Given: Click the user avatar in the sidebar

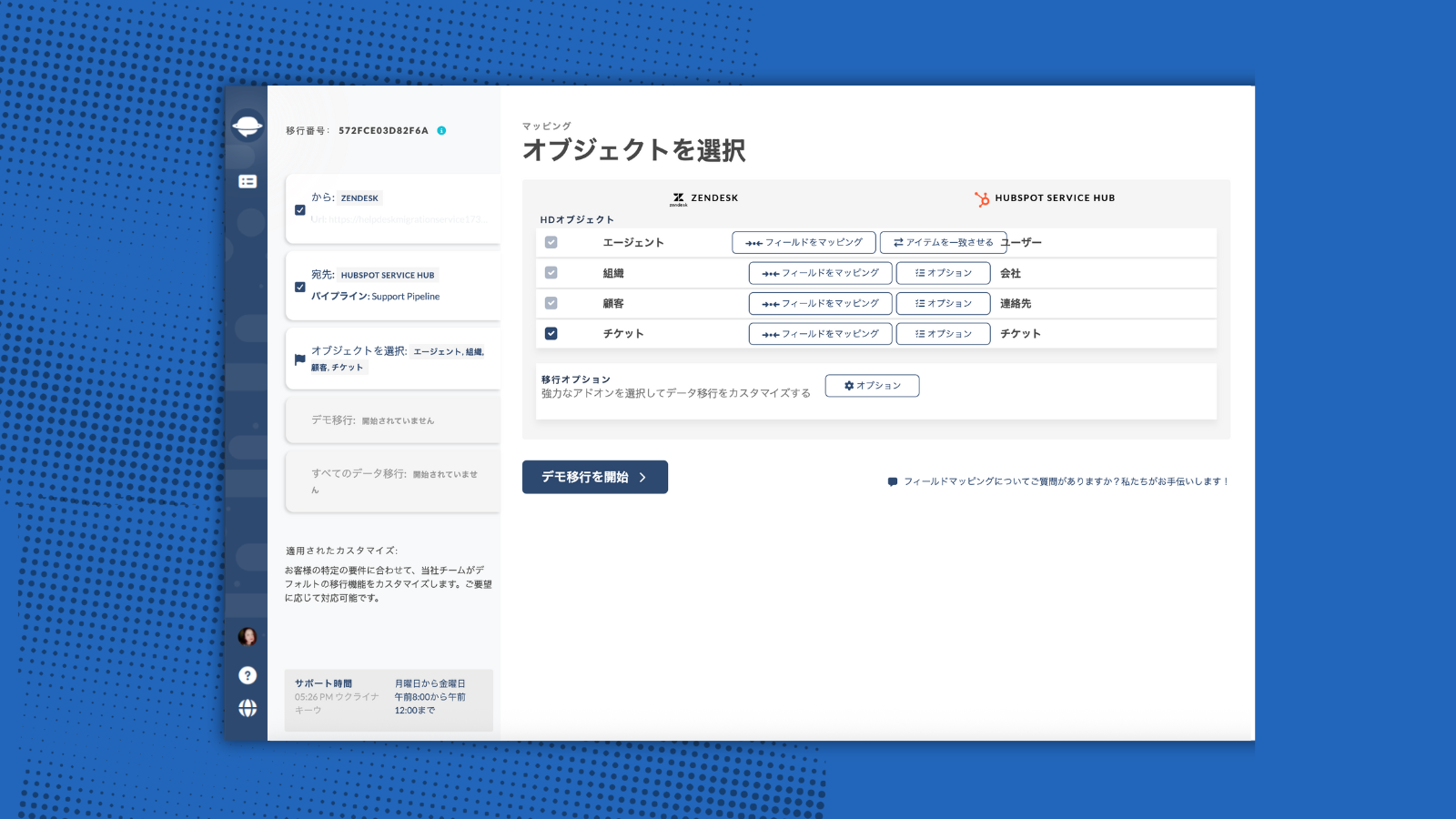Looking at the screenshot, I should (247, 635).
